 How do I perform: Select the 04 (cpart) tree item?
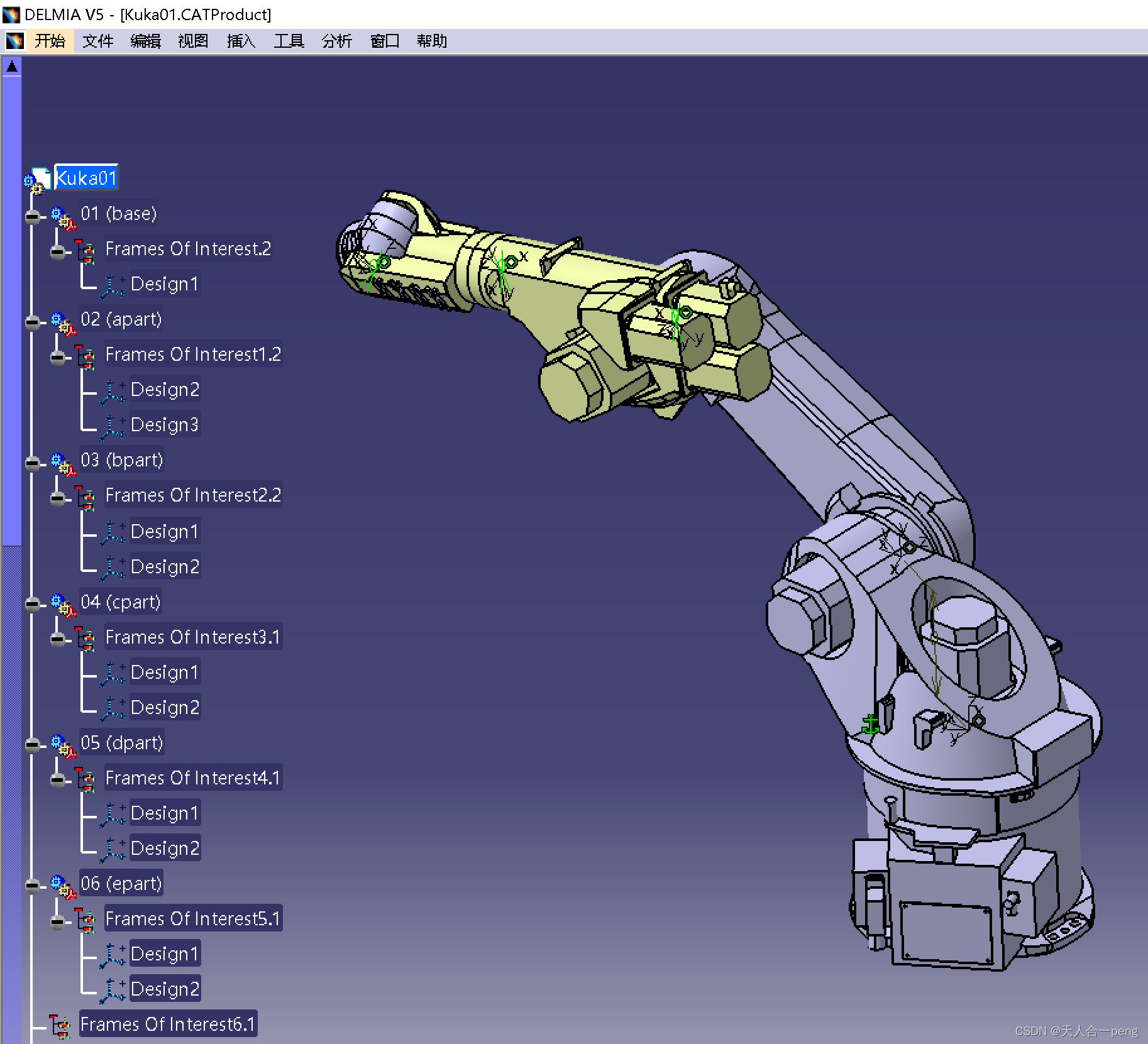(x=121, y=602)
